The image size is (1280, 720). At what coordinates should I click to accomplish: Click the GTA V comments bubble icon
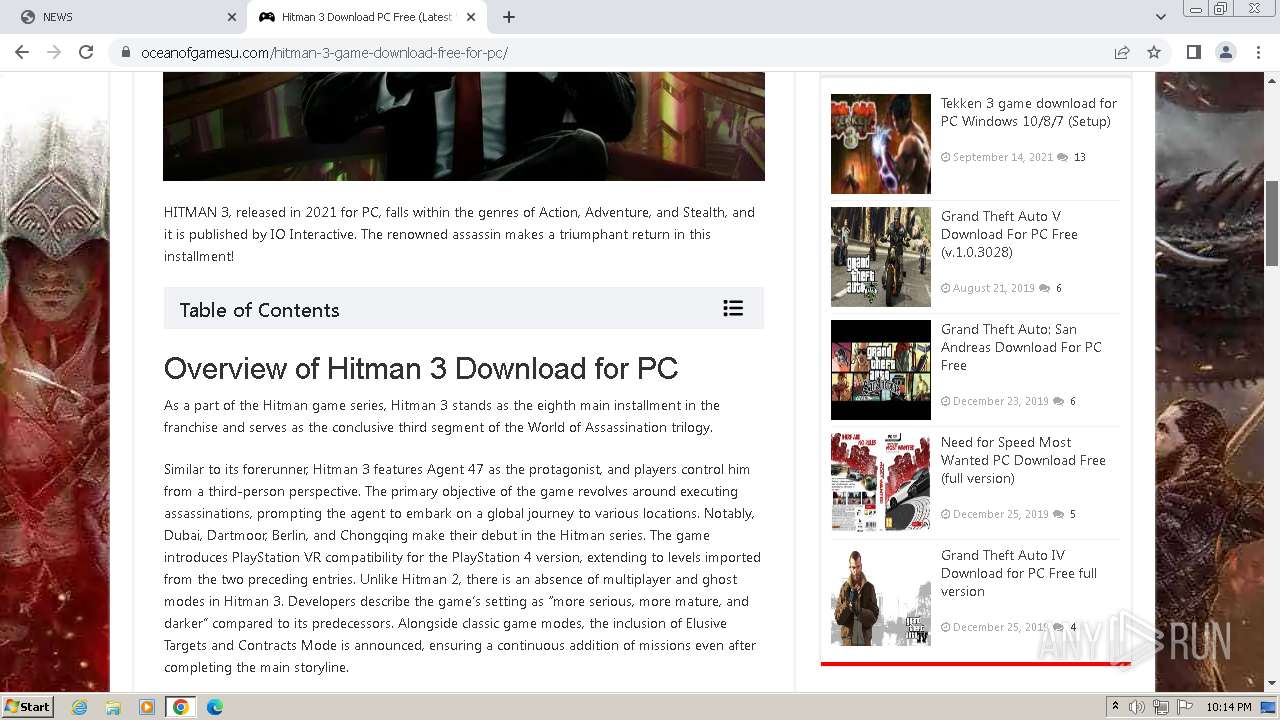(x=1044, y=288)
